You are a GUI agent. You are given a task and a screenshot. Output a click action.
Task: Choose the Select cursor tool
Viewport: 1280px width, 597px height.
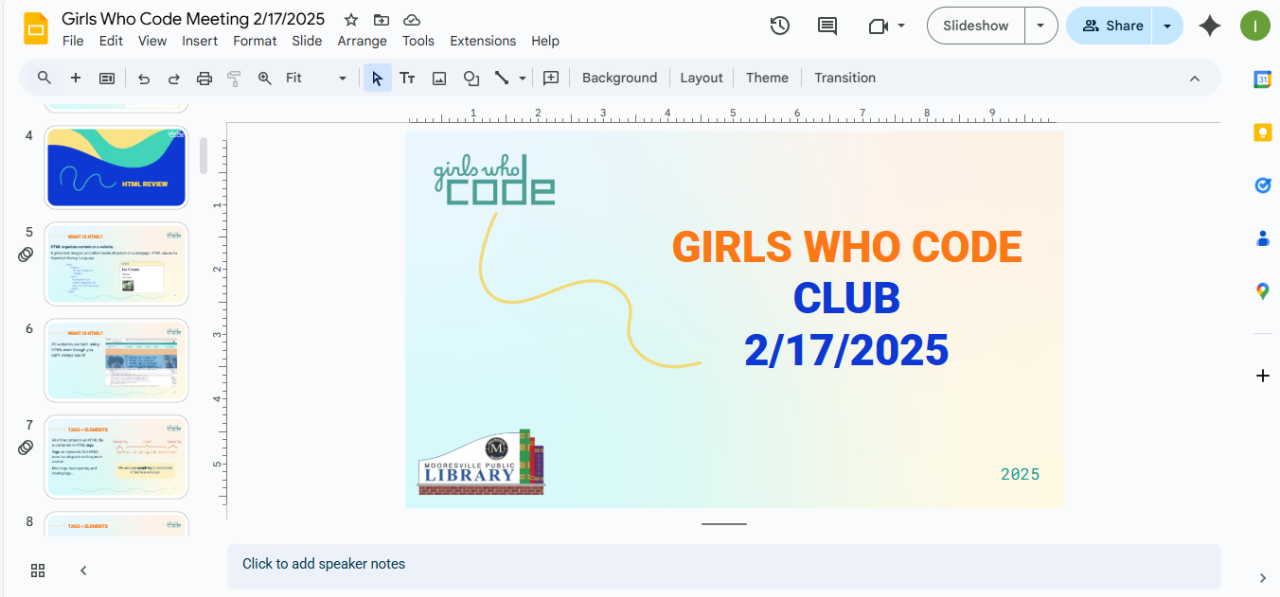point(377,78)
